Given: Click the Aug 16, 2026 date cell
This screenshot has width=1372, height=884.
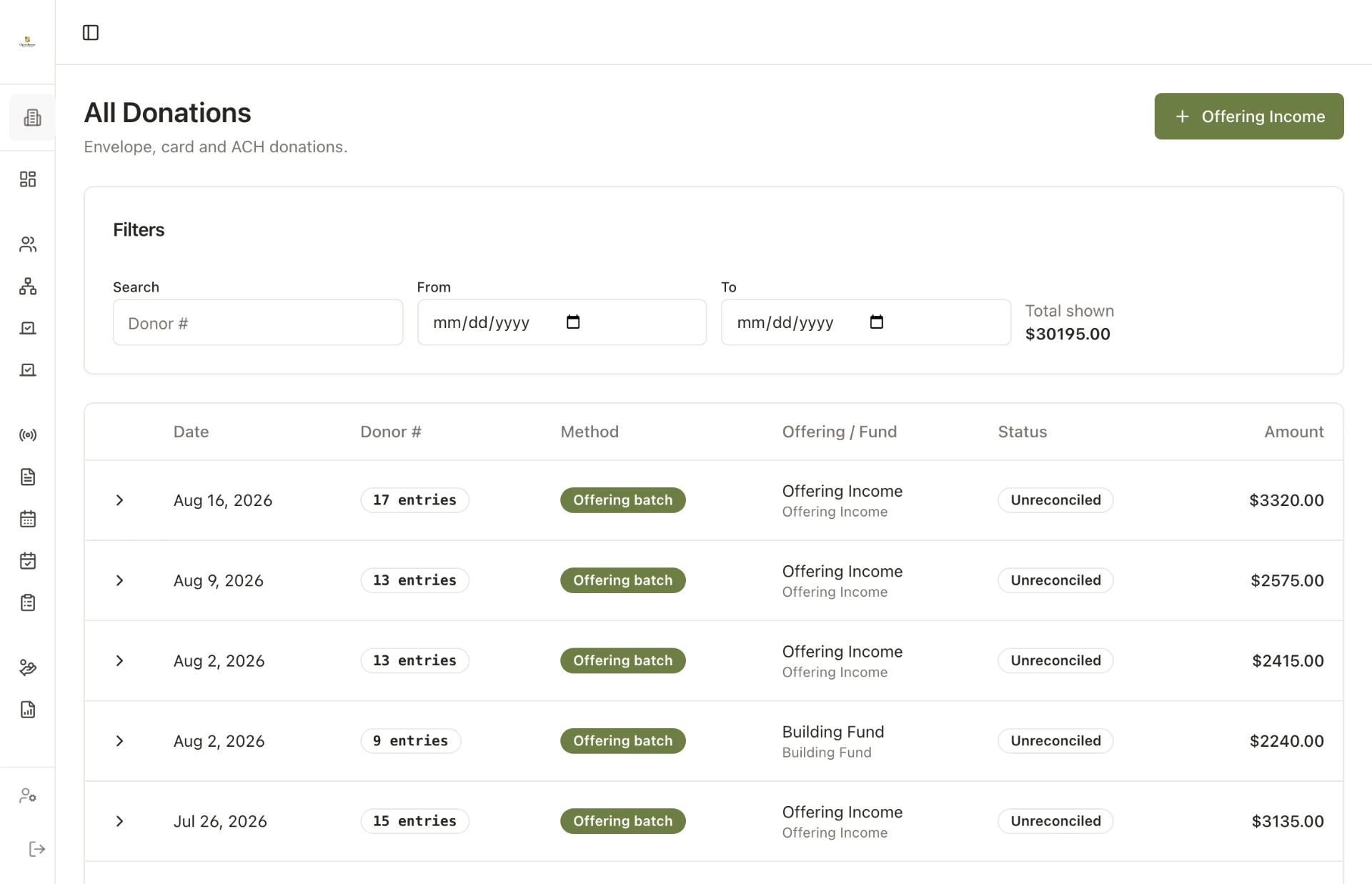Looking at the screenshot, I should tap(223, 500).
